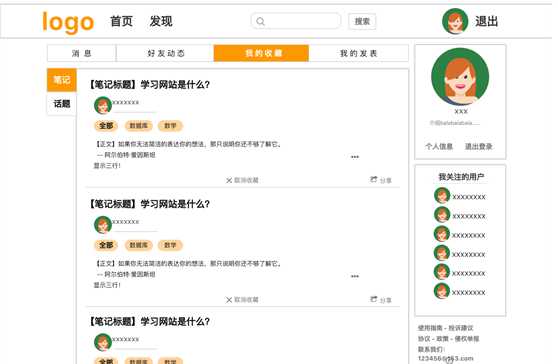Open the third note's title 学习网站是什么?
This screenshot has height=364, width=558.
click(175, 322)
